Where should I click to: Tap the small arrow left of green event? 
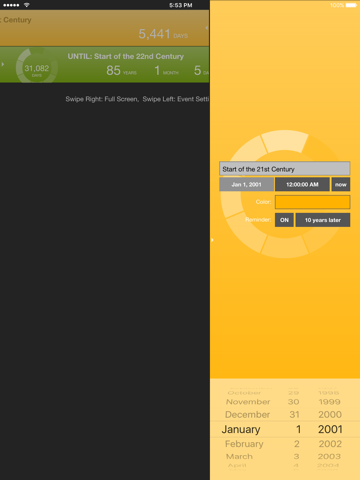3,64
